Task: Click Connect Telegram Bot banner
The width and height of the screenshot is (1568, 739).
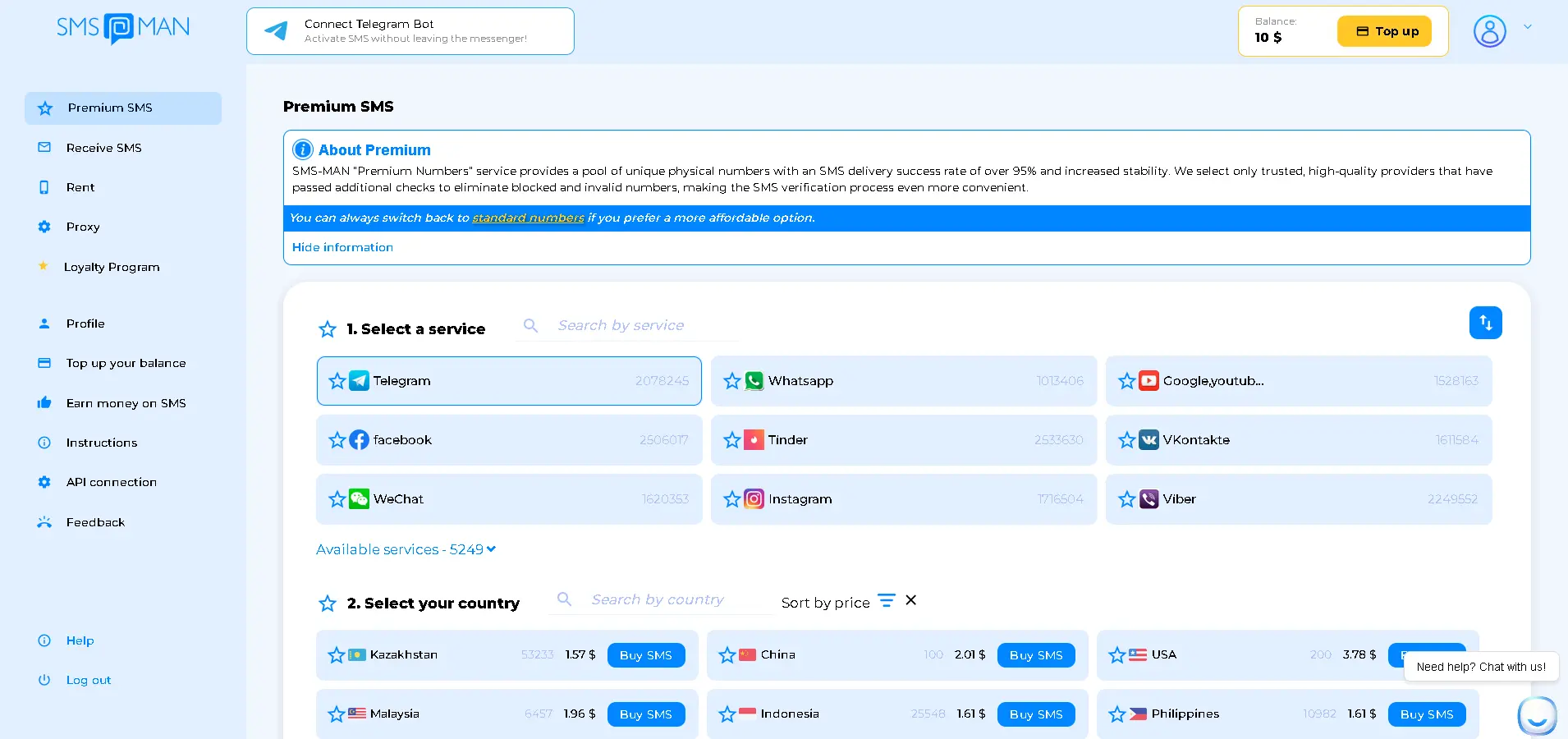Action: [x=410, y=31]
